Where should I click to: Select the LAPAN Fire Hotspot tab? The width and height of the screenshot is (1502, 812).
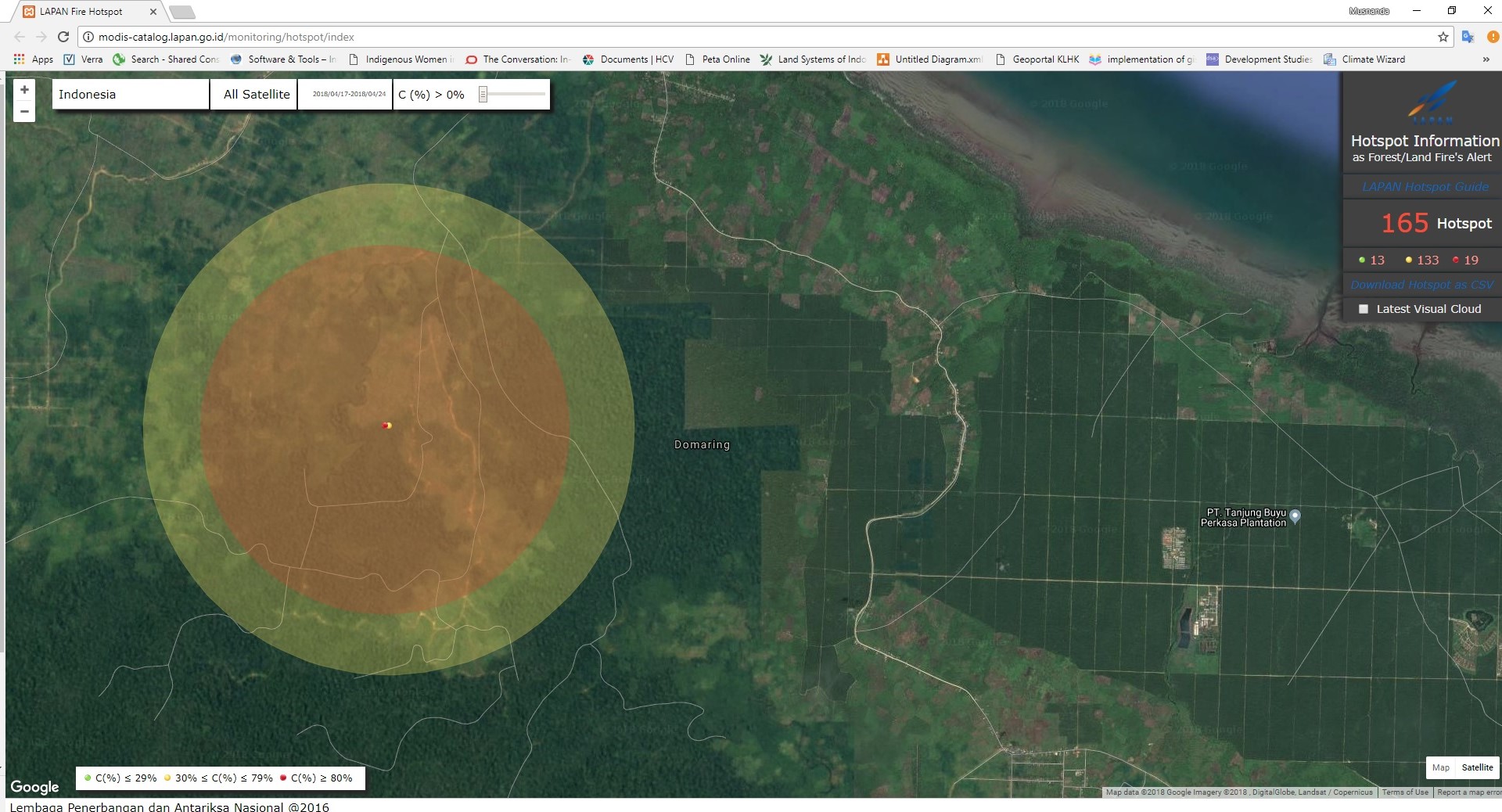(x=81, y=12)
